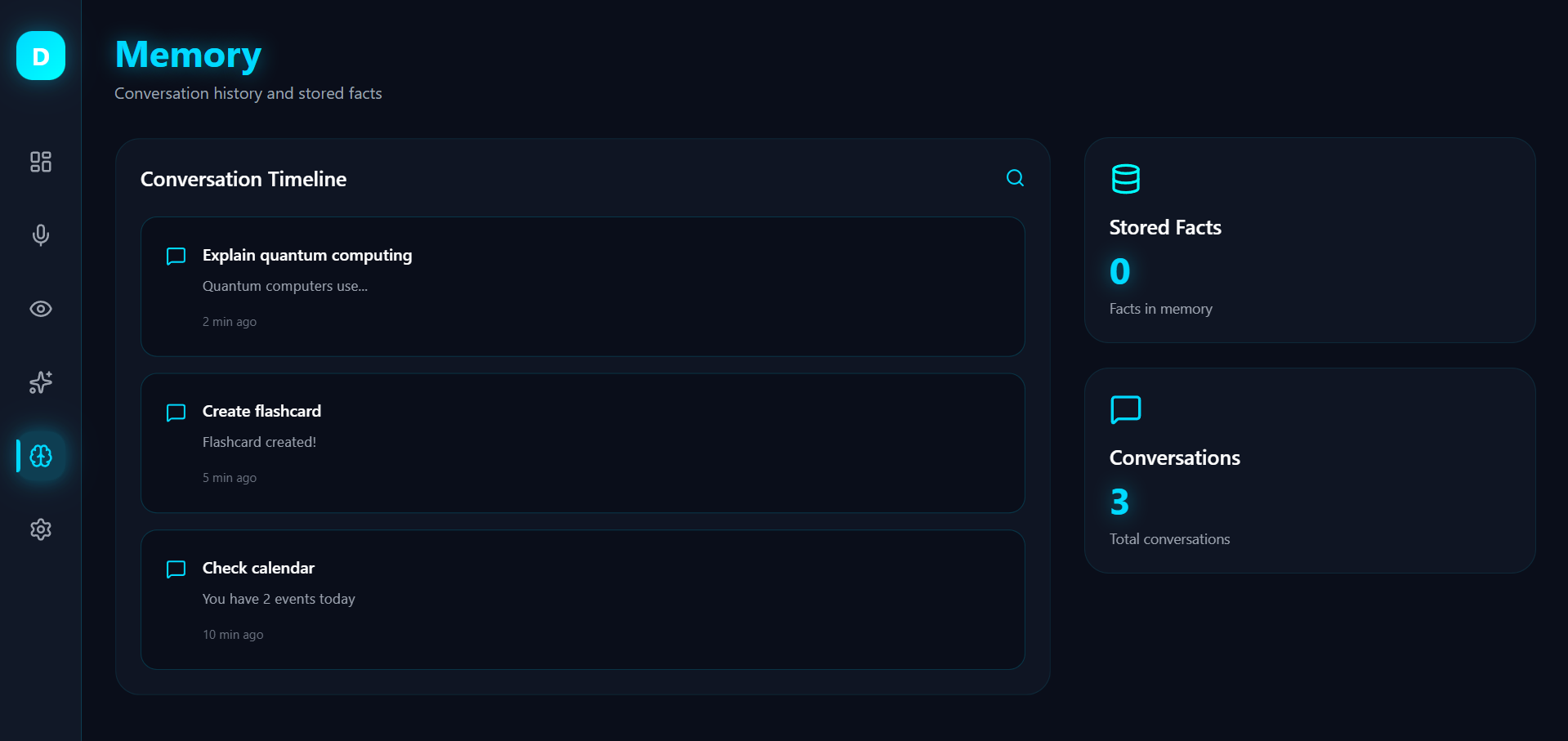Click the chat icon beside Create flashcard

(176, 413)
